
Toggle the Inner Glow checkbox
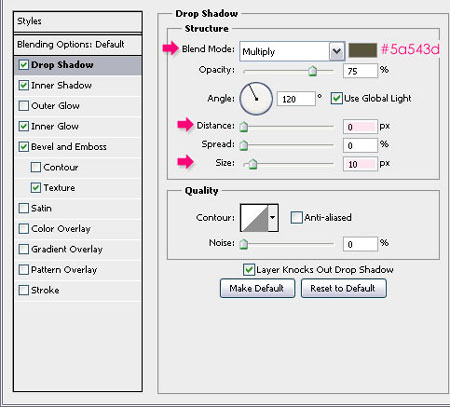[x=24, y=126]
